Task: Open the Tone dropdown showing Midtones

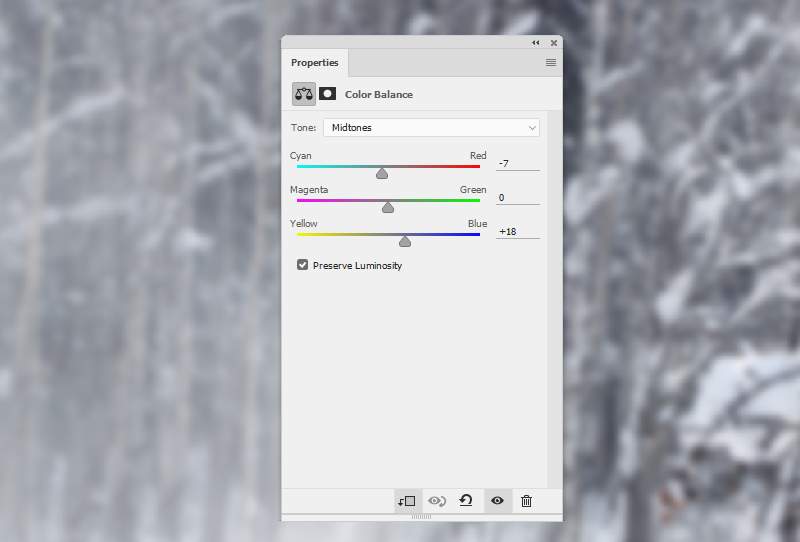Action: [432, 128]
